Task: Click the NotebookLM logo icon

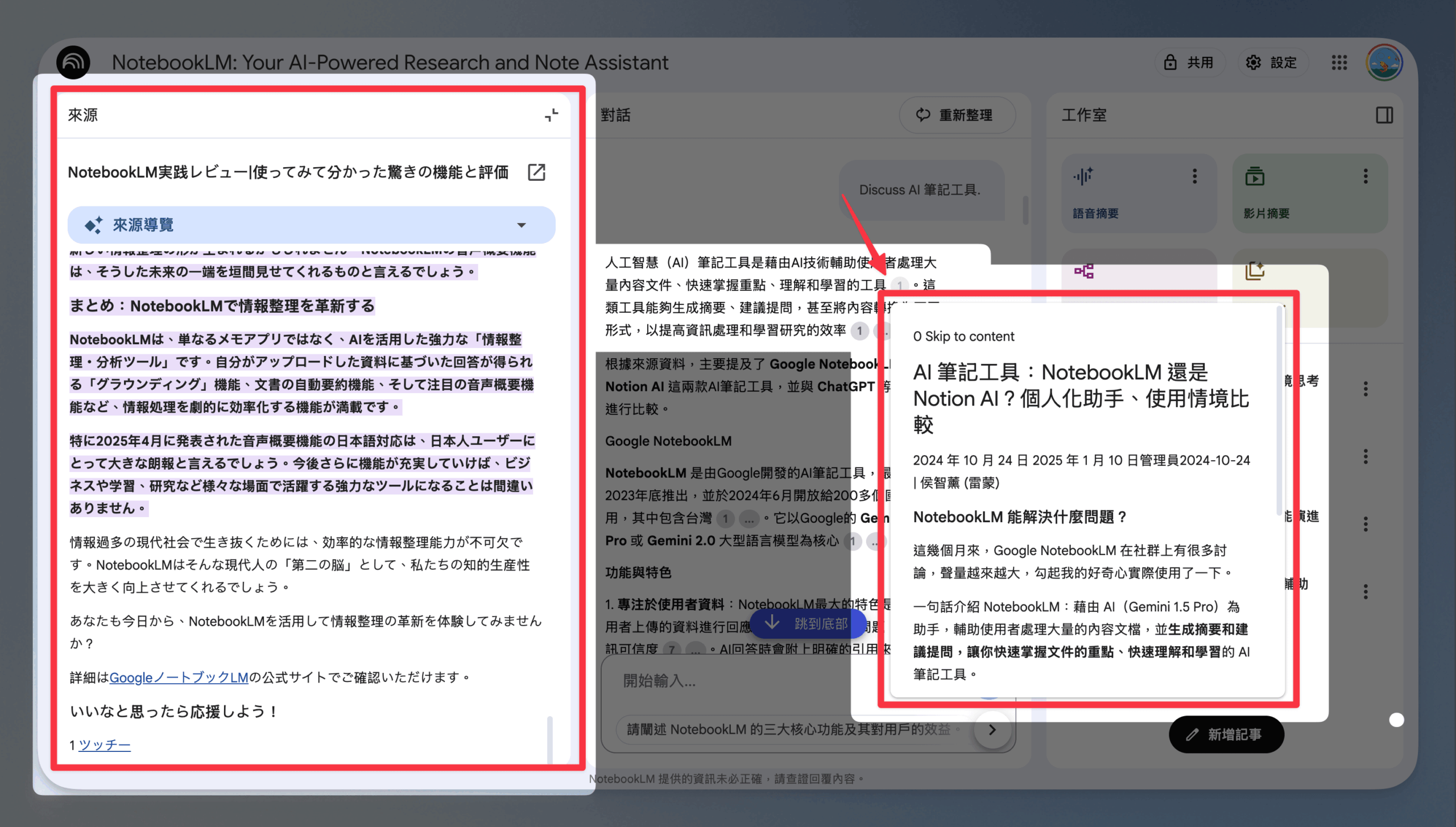Action: tap(73, 63)
